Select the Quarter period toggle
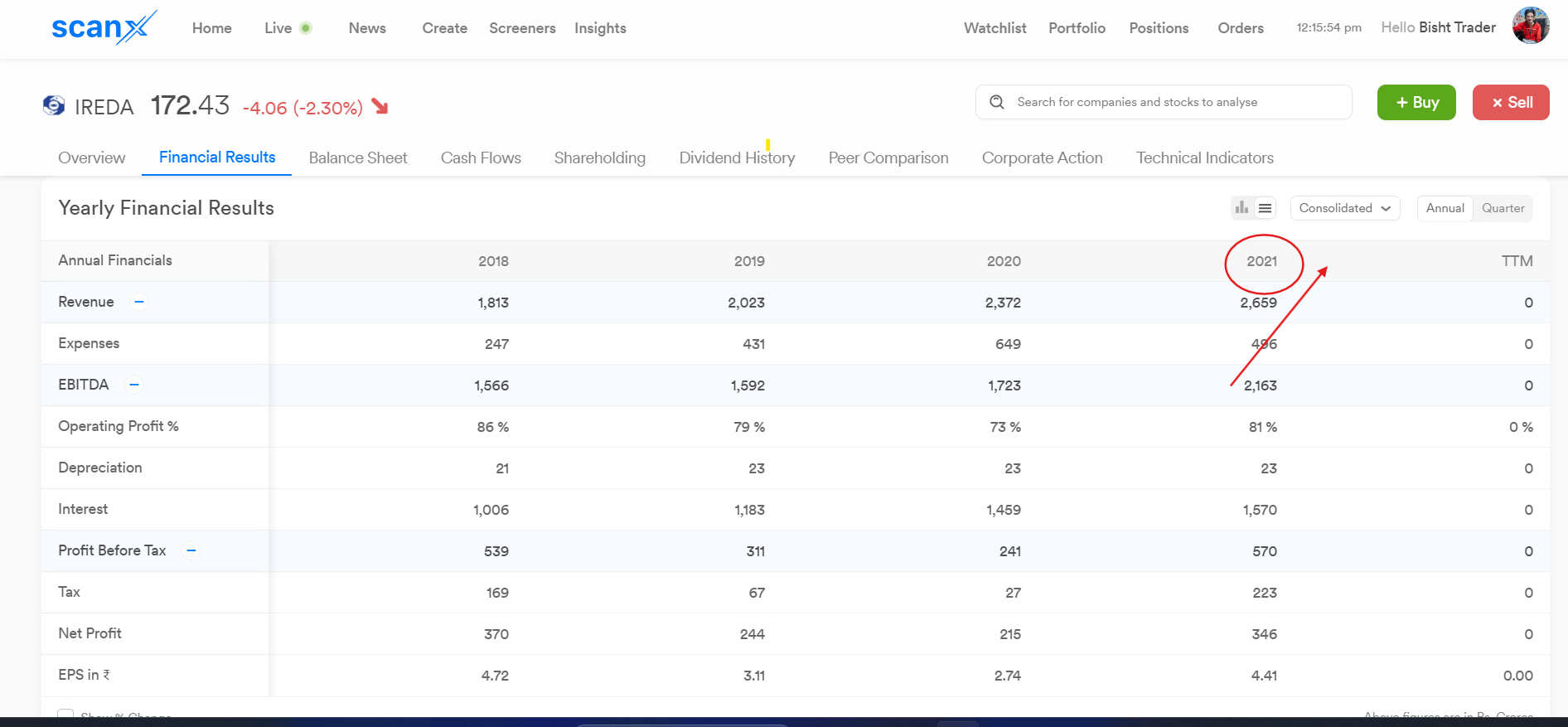The image size is (1568, 727). point(1503,208)
